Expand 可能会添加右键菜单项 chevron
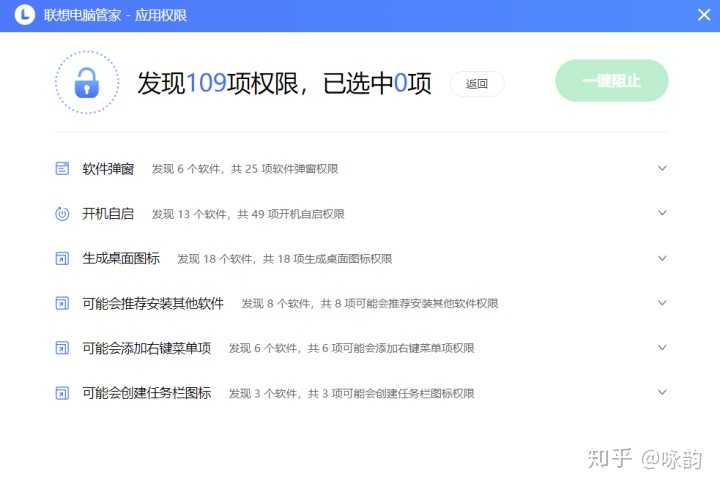 tap(662, 348)
